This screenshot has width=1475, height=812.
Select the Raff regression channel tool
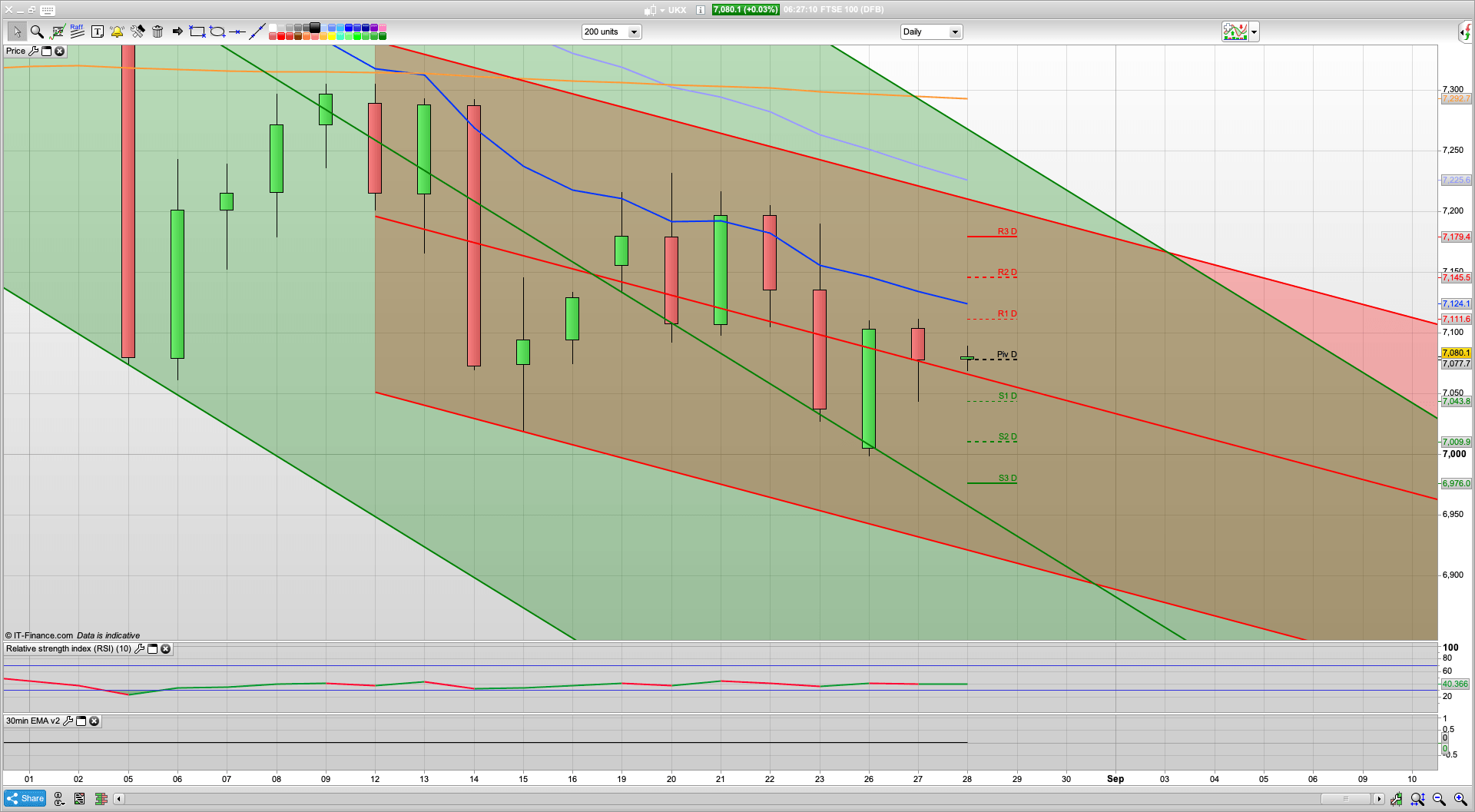pos(77,31)
